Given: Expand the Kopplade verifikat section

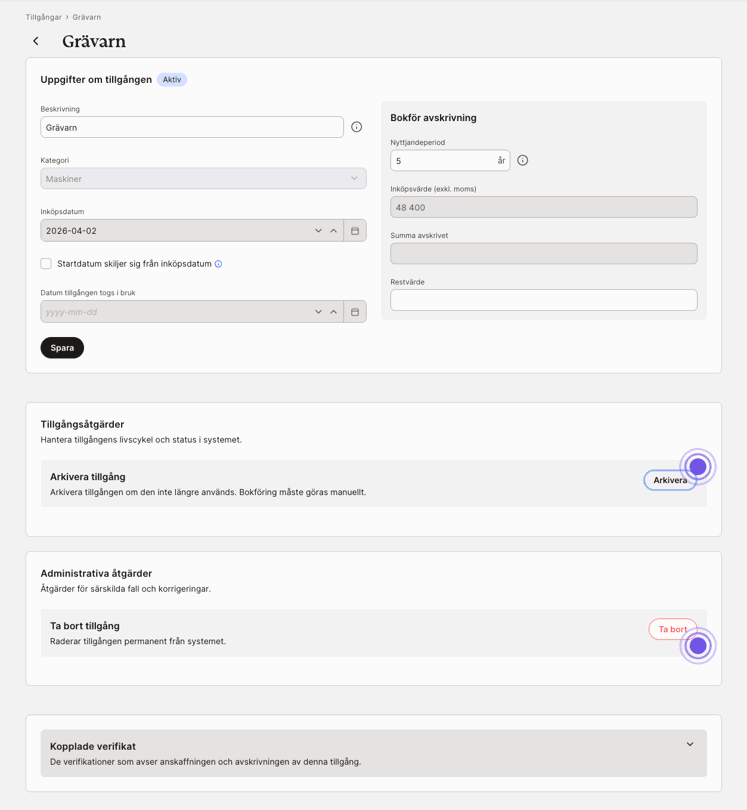Looking at the screenshot, I should click(689, 745).
